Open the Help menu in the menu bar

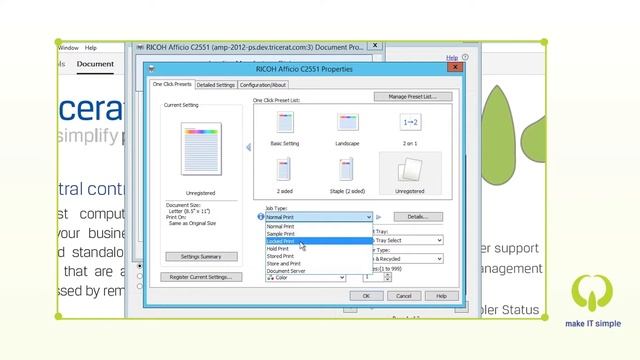pos(91,48)
